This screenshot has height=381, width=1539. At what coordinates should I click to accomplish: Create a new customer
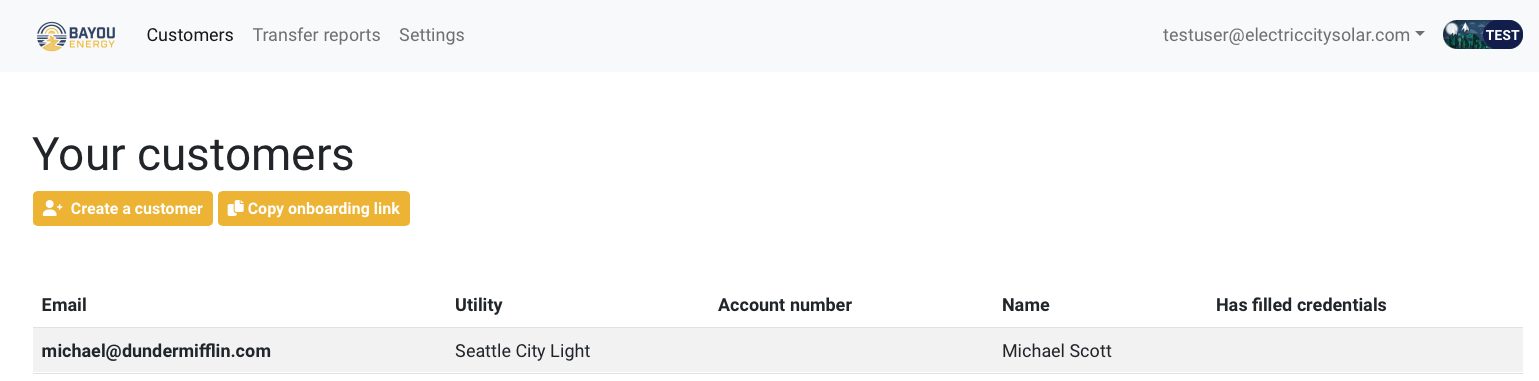click(x=123, y=209)
